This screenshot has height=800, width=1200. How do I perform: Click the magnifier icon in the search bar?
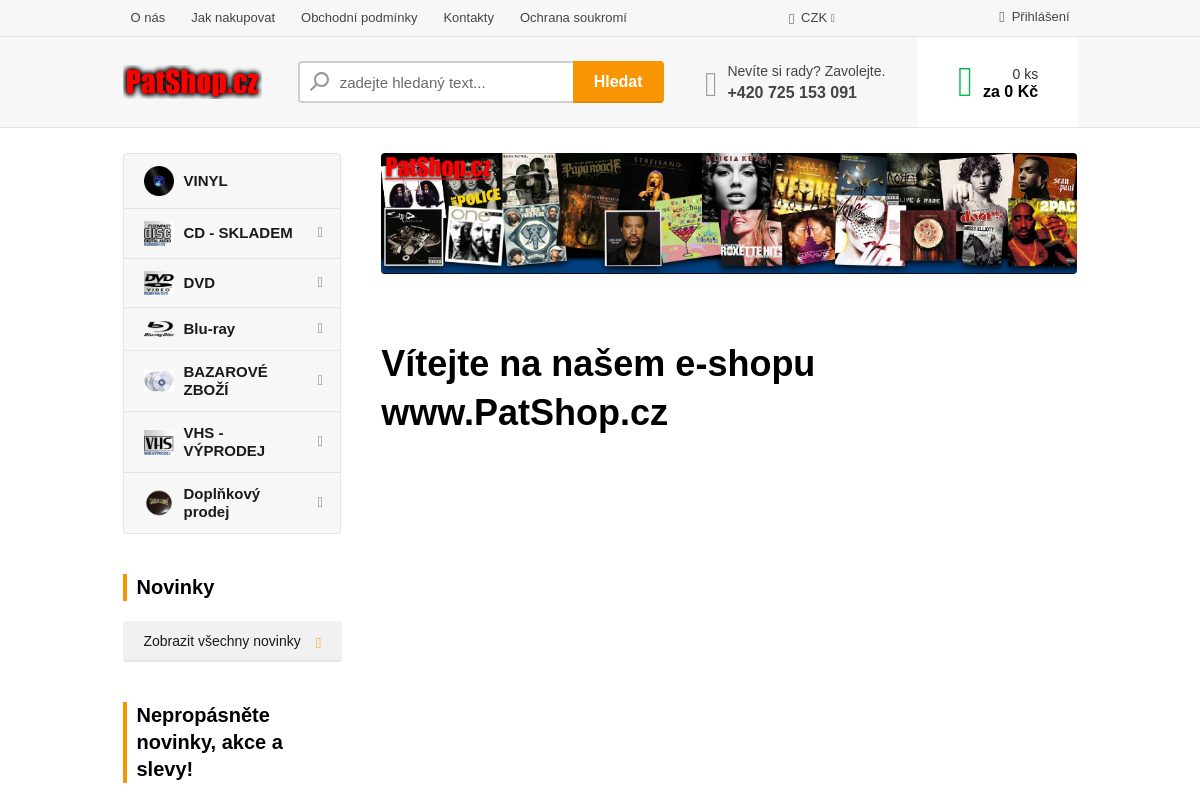pos(318,81)
